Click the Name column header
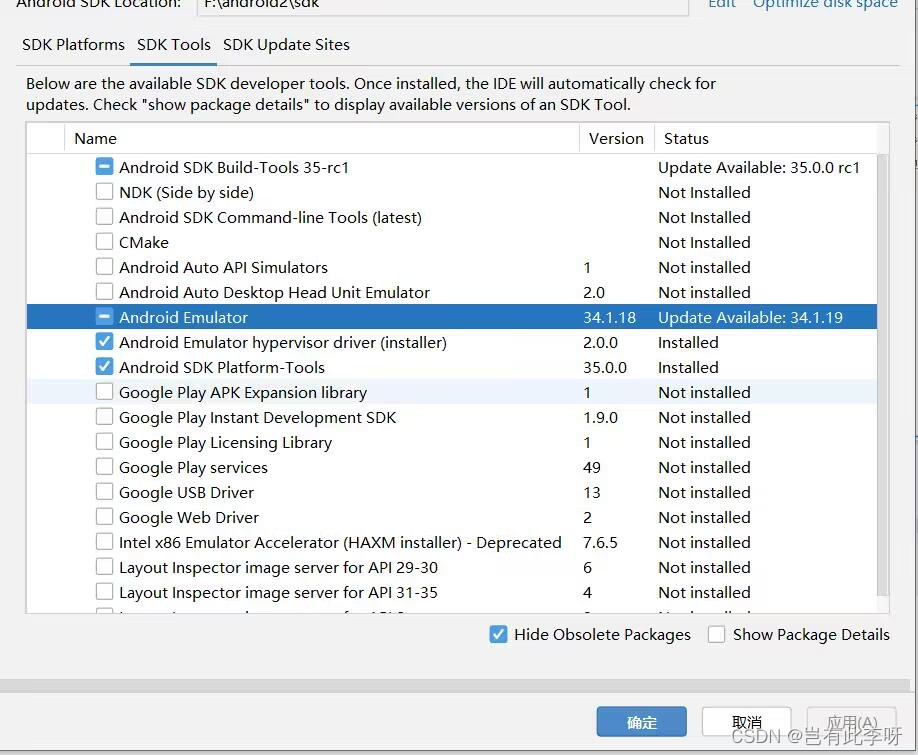The image size is (918, 755). coord(321,139)
